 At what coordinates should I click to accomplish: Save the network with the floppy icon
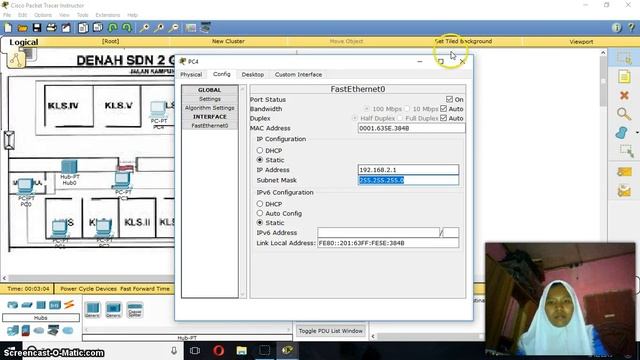coord(37,28)
